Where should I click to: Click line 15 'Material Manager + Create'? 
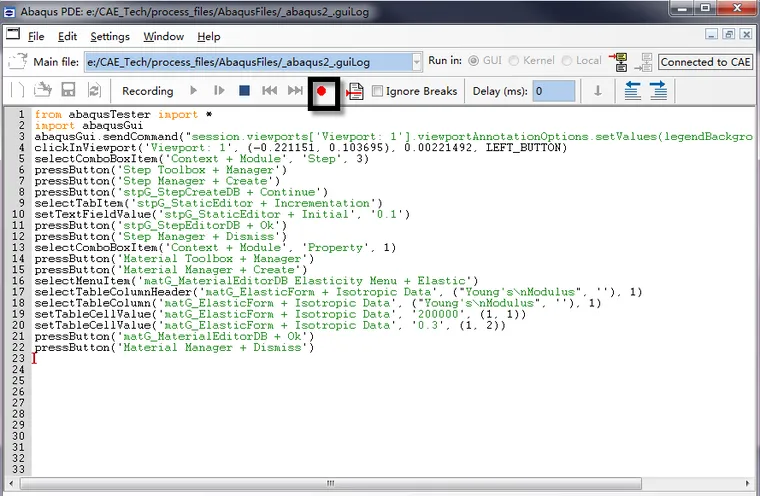(171, 270)
